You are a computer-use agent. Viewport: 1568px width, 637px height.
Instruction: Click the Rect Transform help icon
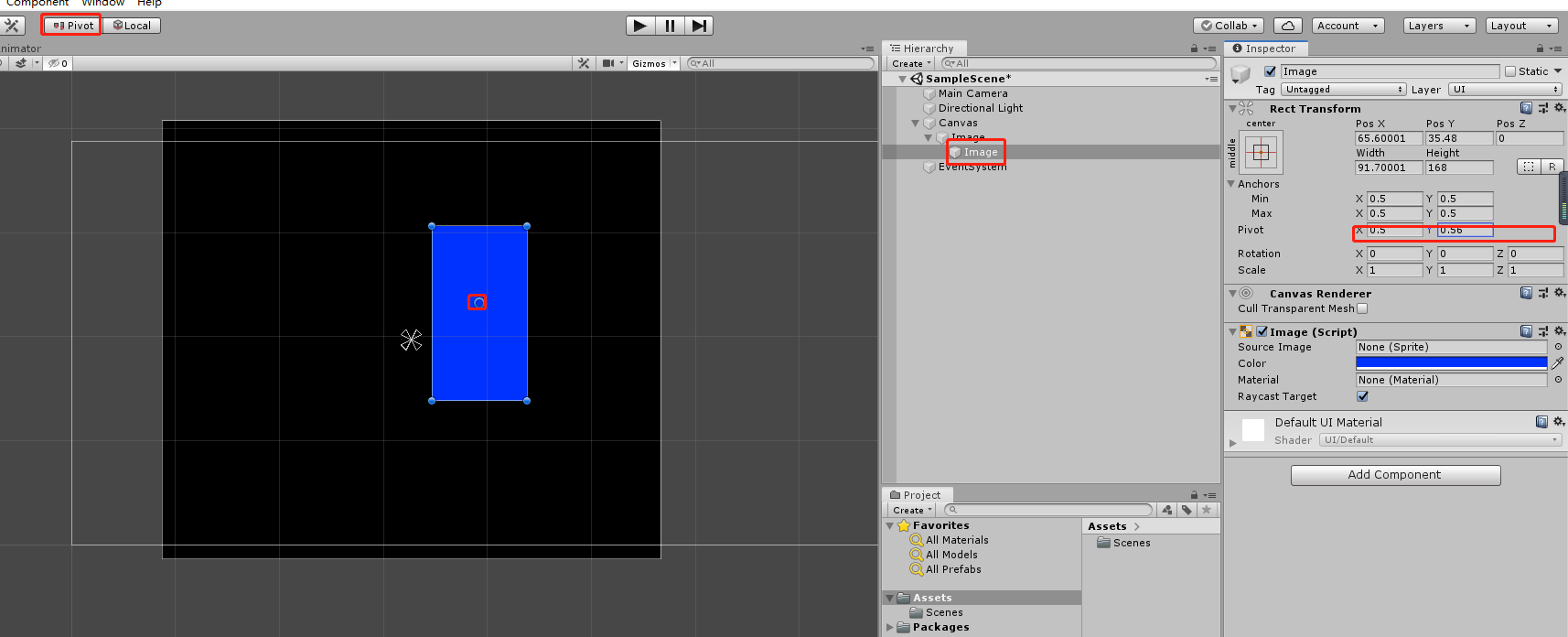click(1526, 108)
